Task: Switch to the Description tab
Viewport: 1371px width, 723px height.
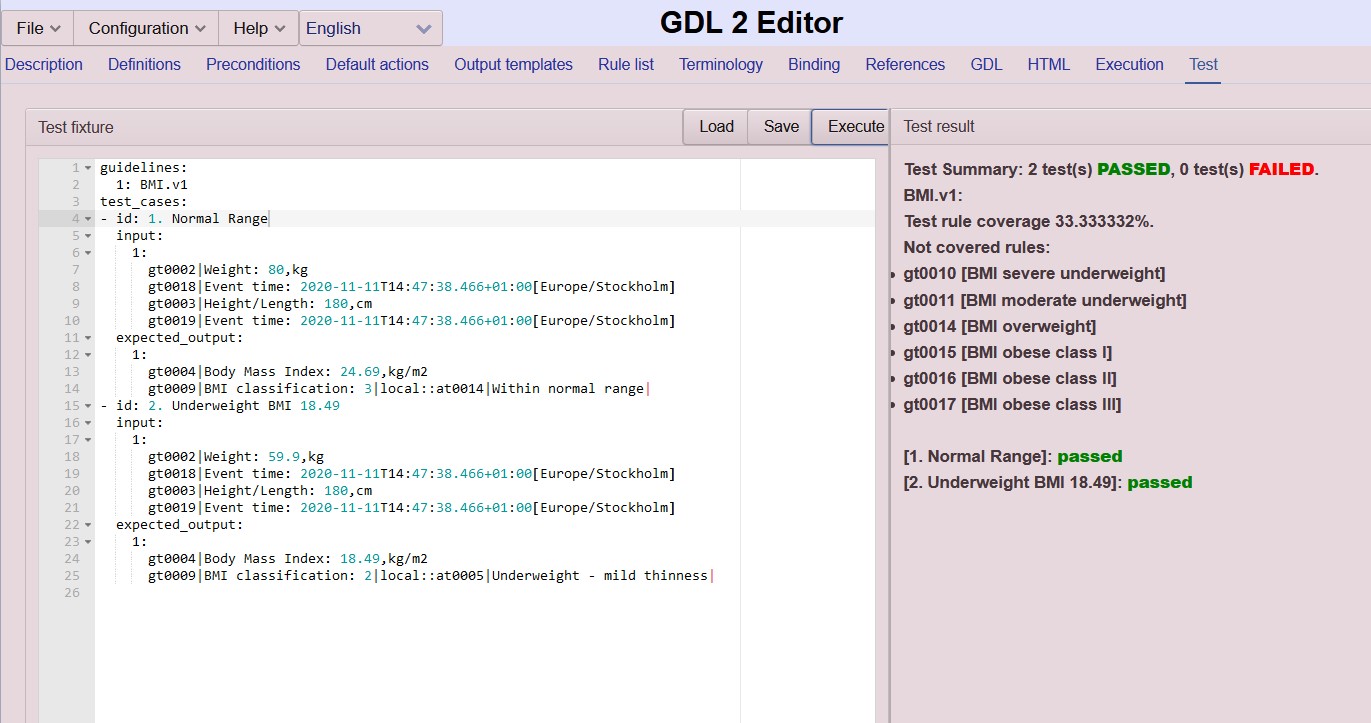Action: pos(43,64)
